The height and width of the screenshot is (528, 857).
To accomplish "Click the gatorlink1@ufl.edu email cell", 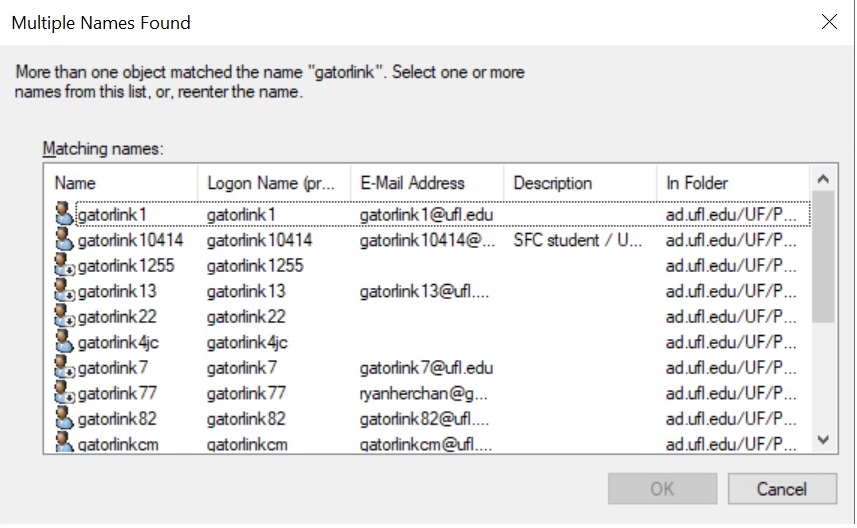I will point(426,215).
